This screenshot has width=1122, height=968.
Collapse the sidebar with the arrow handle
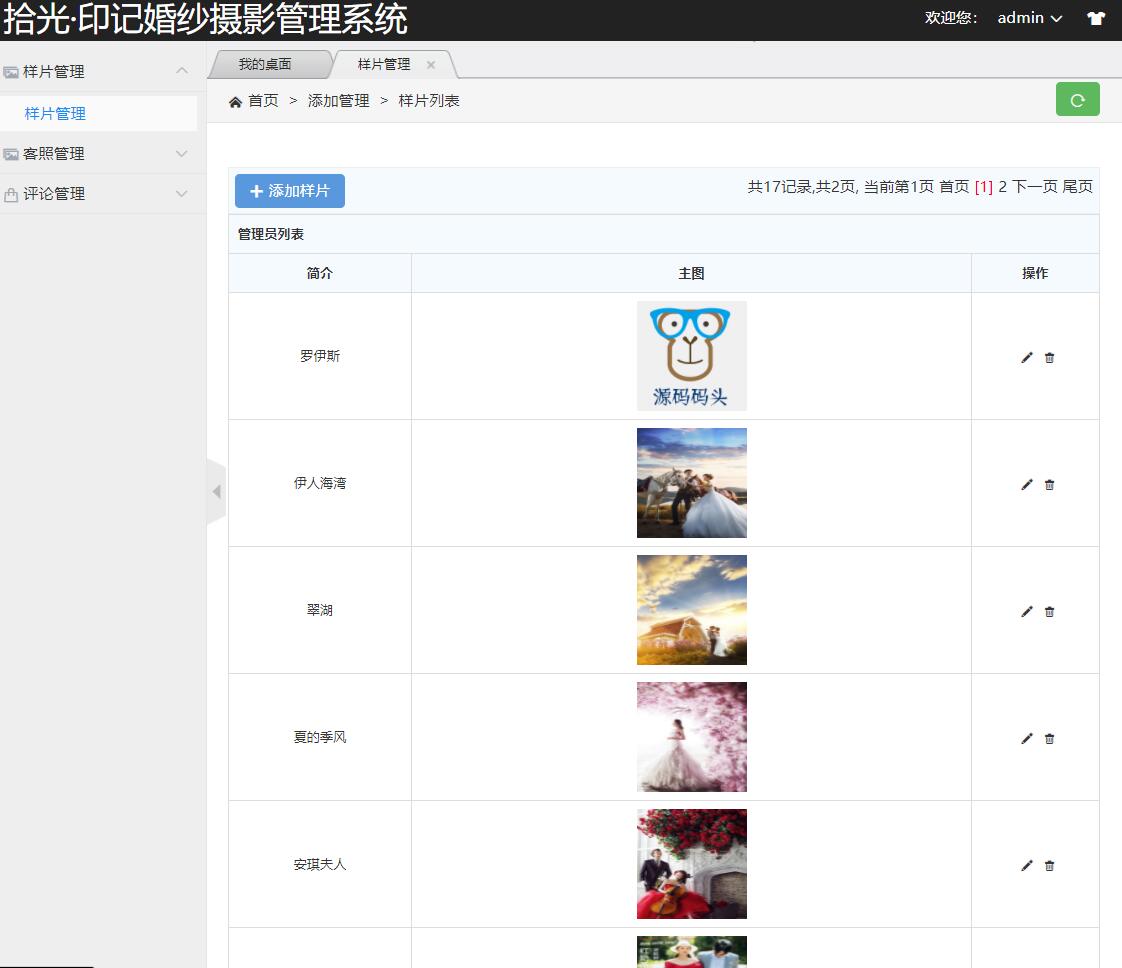[216, 492]
